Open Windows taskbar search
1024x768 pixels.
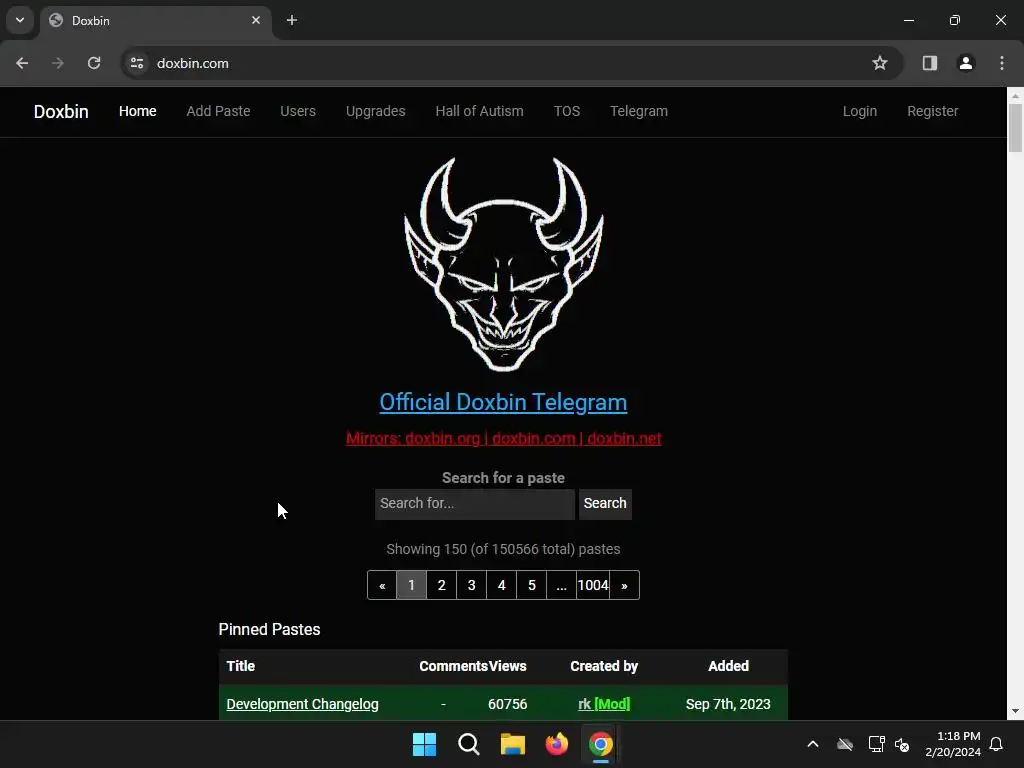pyautogui.click(x=469, y=744)
